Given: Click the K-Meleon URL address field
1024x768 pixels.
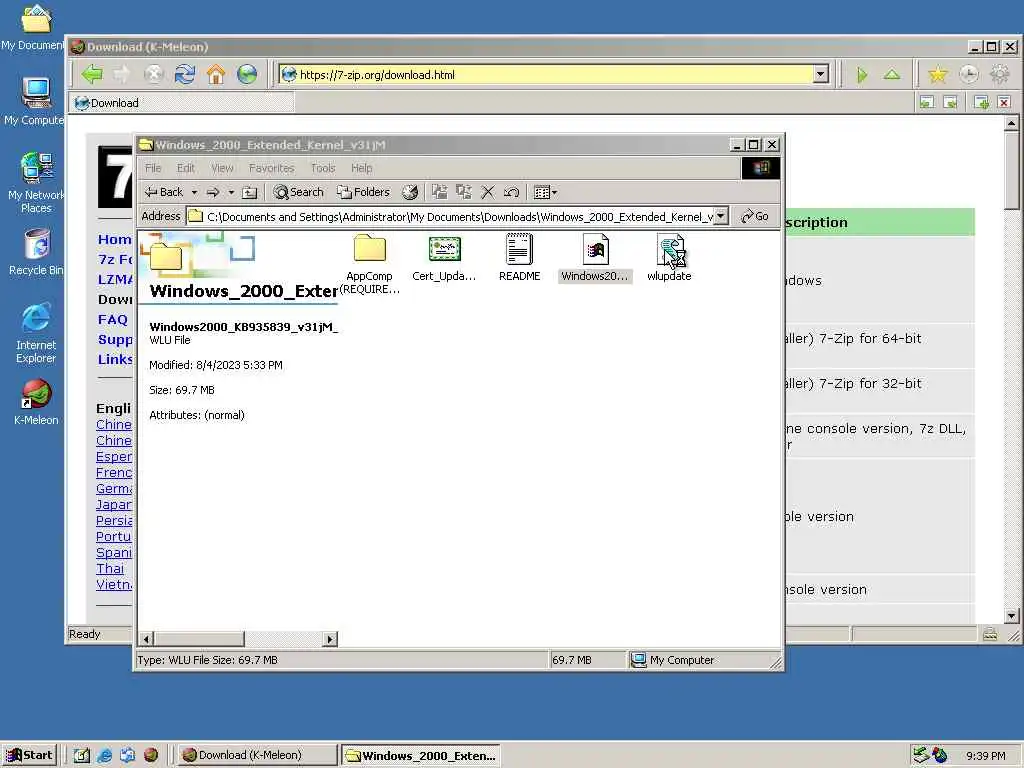Looking at the screenshot, I should (x=554, y=74).
